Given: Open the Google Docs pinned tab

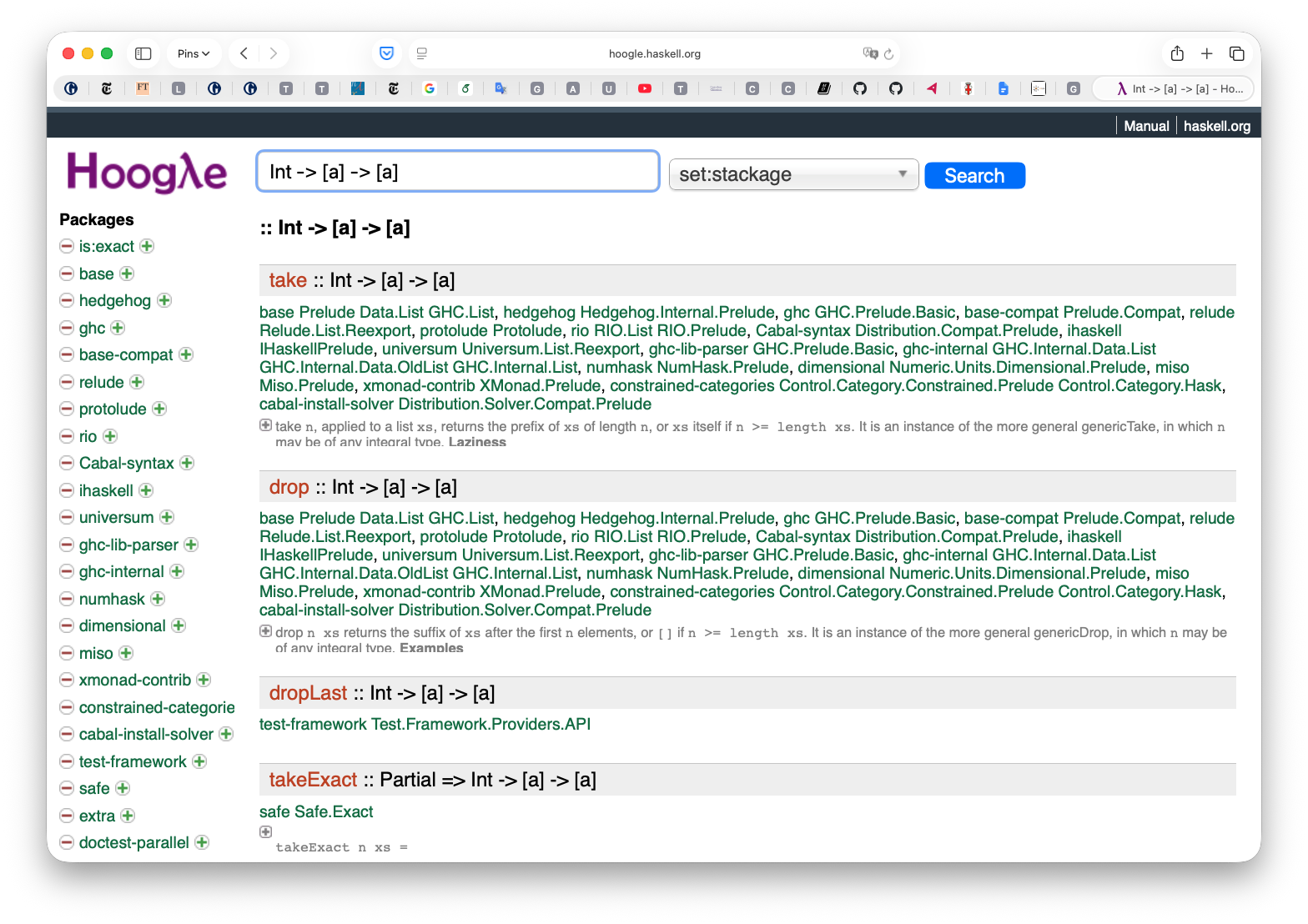Looking at the screenshot, I should click(x=1004, y=88).
